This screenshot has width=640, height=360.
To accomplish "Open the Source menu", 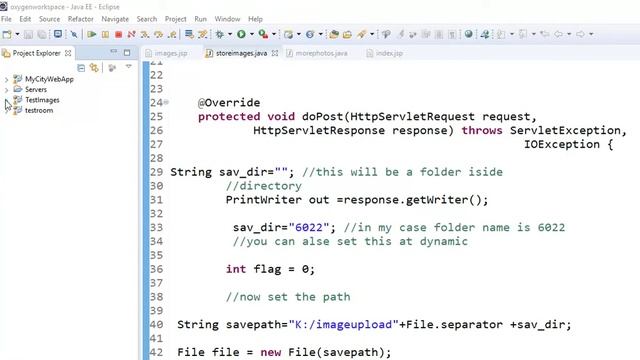I will pyautogui.click(x=49, y=19).
